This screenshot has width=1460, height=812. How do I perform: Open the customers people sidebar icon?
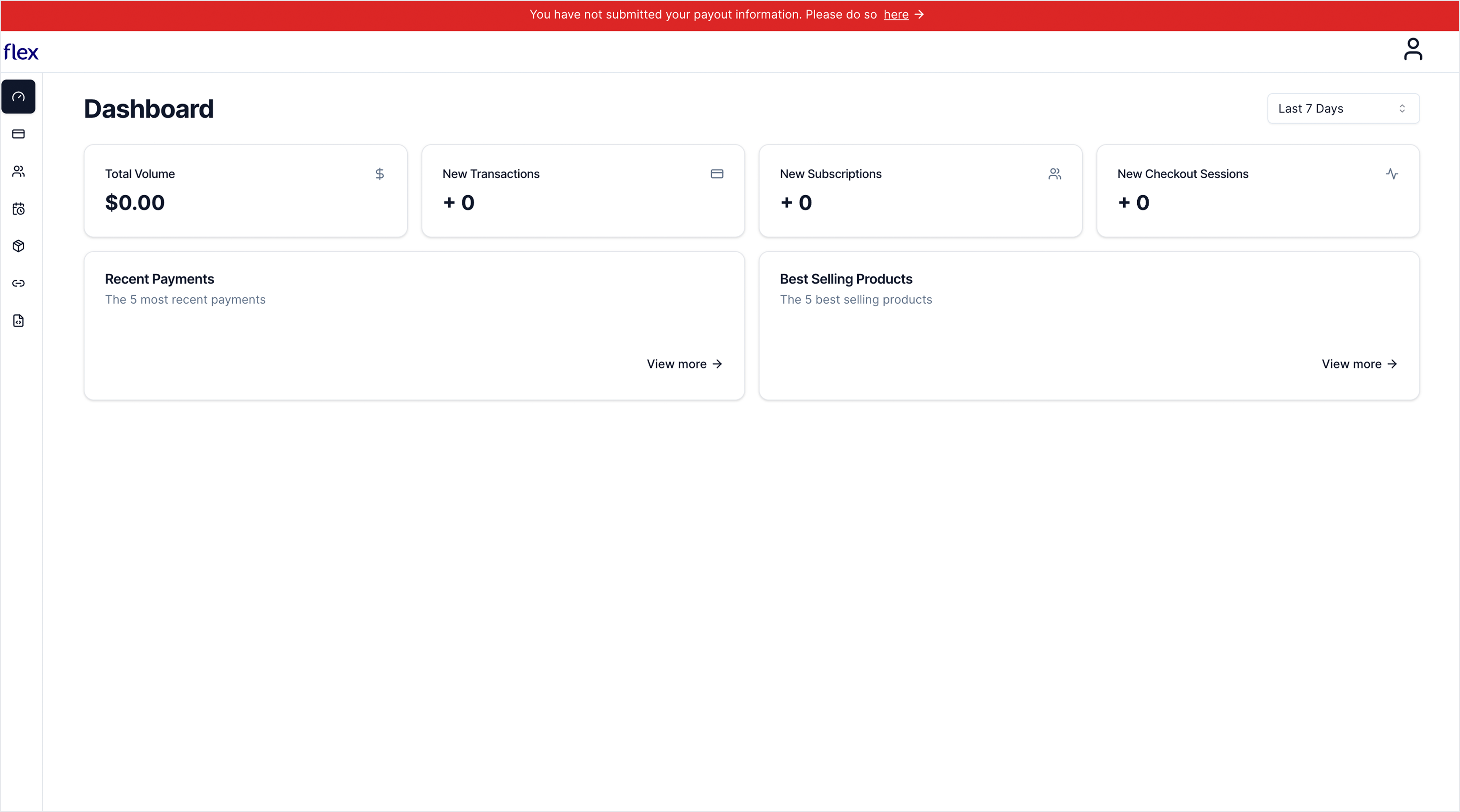coord(18,172)
